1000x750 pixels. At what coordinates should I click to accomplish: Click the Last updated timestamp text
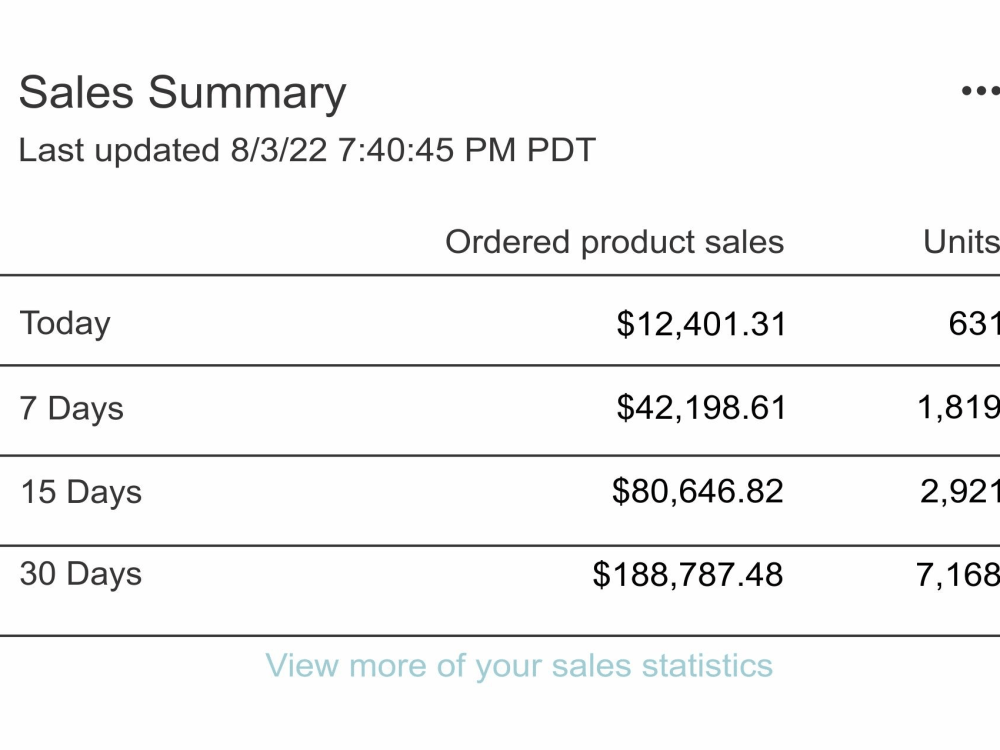click(307, 151)
